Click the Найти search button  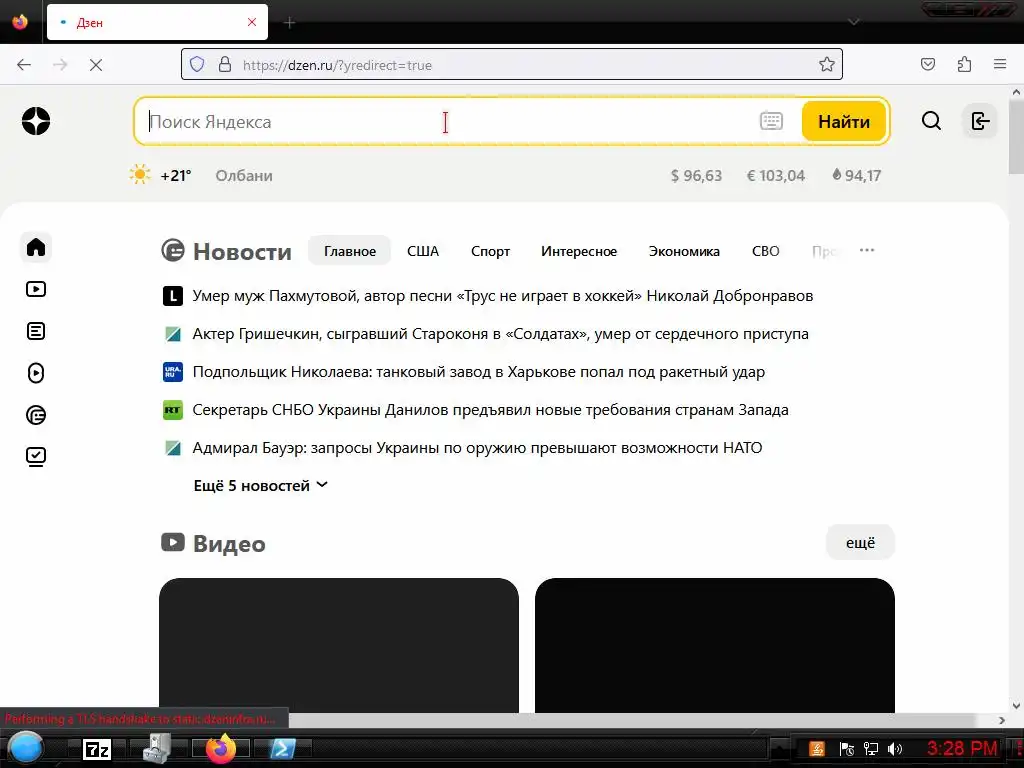tap(844, 121)
